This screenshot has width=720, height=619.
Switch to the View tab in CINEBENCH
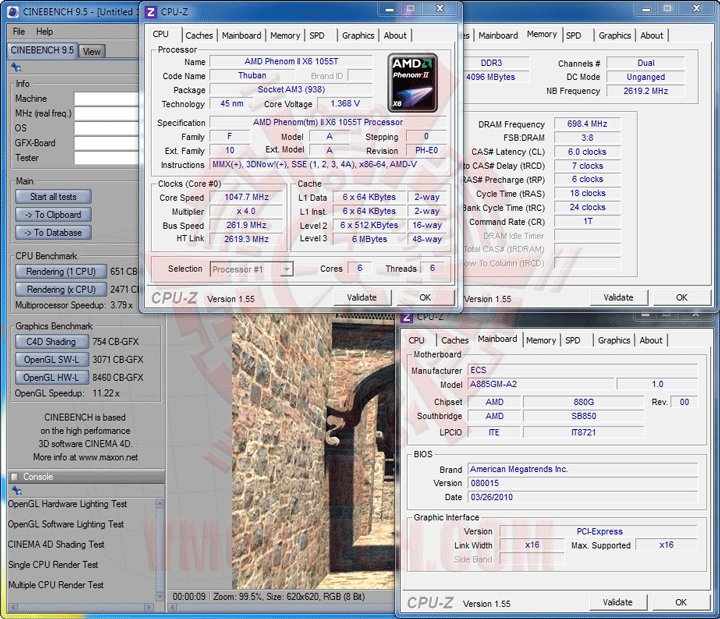click(91, 51)
